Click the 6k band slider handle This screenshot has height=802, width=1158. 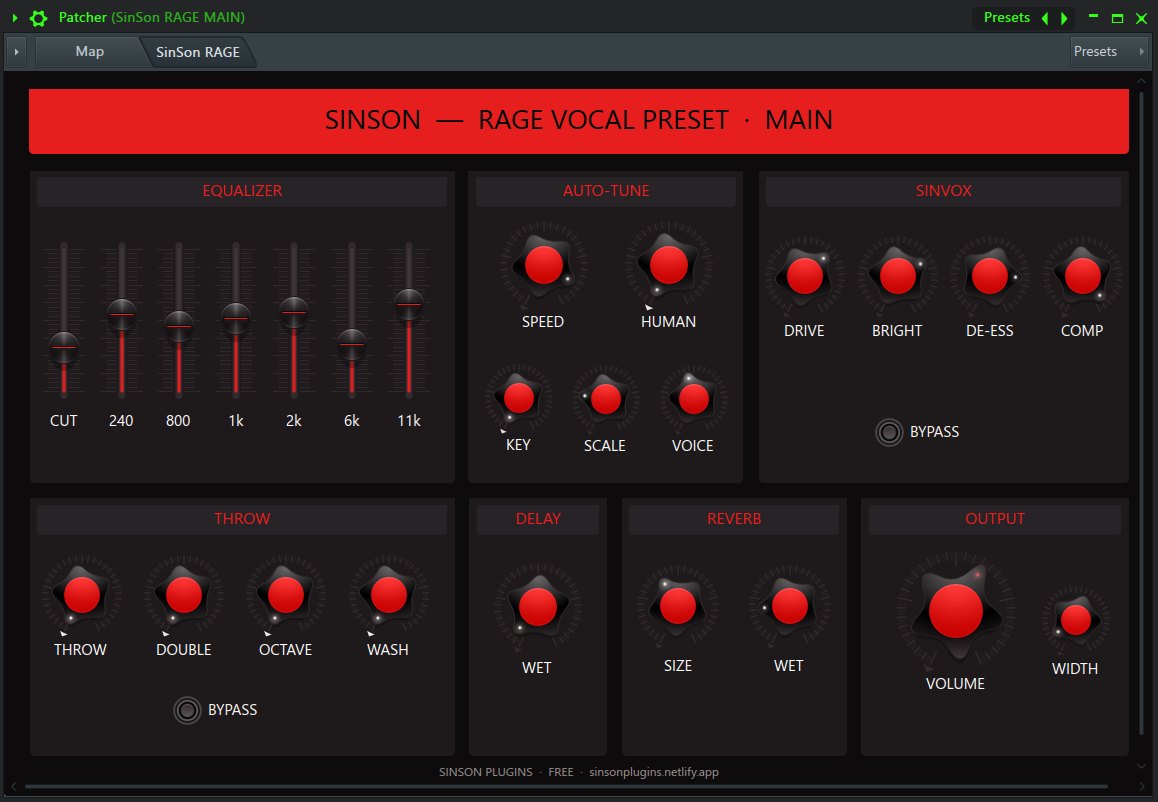coord(352,344)
